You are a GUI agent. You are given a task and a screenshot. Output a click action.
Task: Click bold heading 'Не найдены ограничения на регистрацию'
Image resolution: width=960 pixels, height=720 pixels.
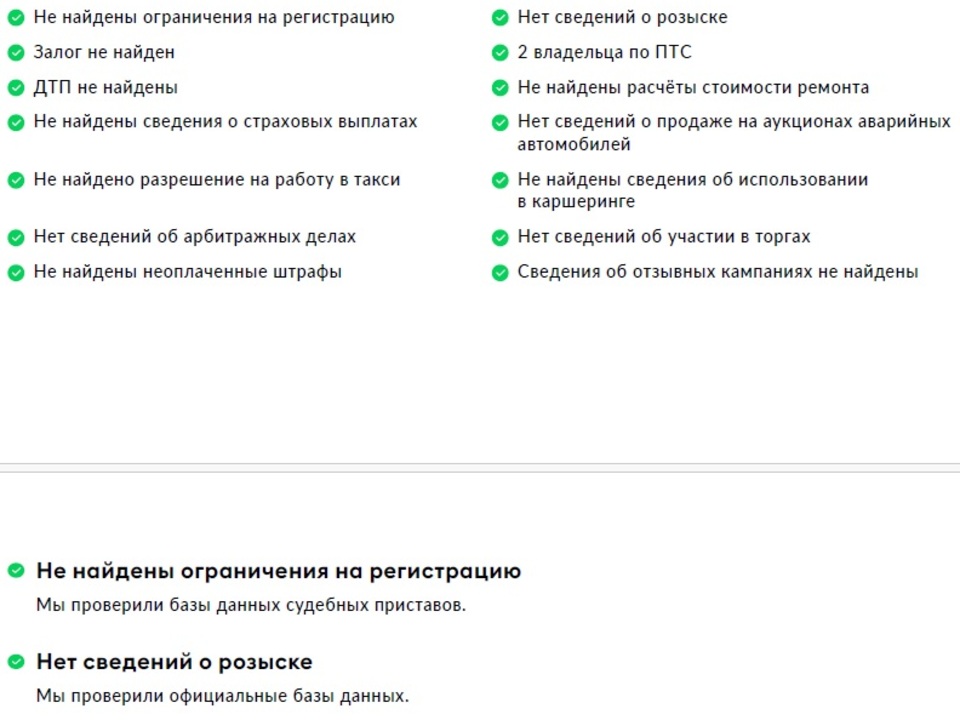pos(278,571)
